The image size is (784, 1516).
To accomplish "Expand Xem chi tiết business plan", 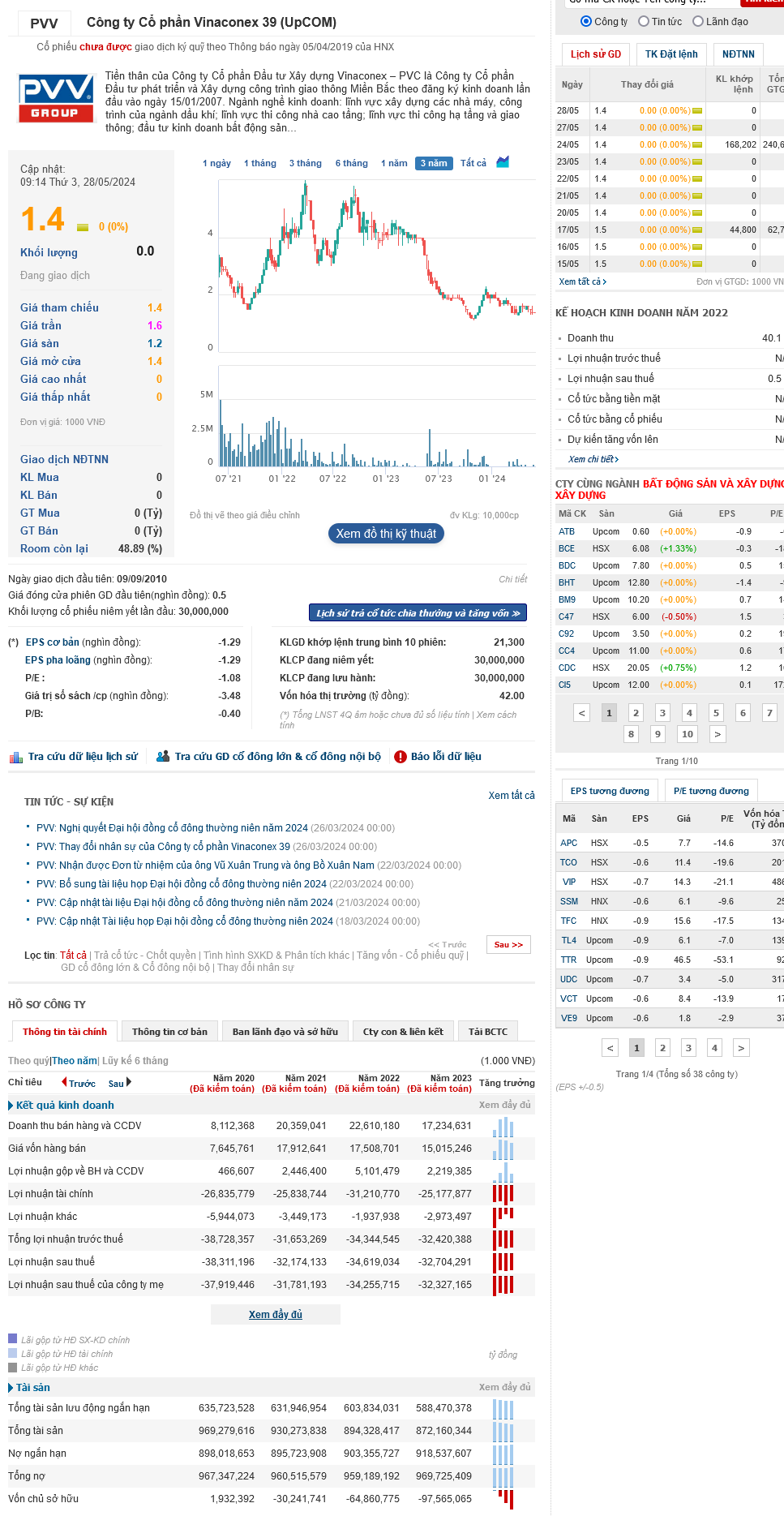I will point(593,459).
